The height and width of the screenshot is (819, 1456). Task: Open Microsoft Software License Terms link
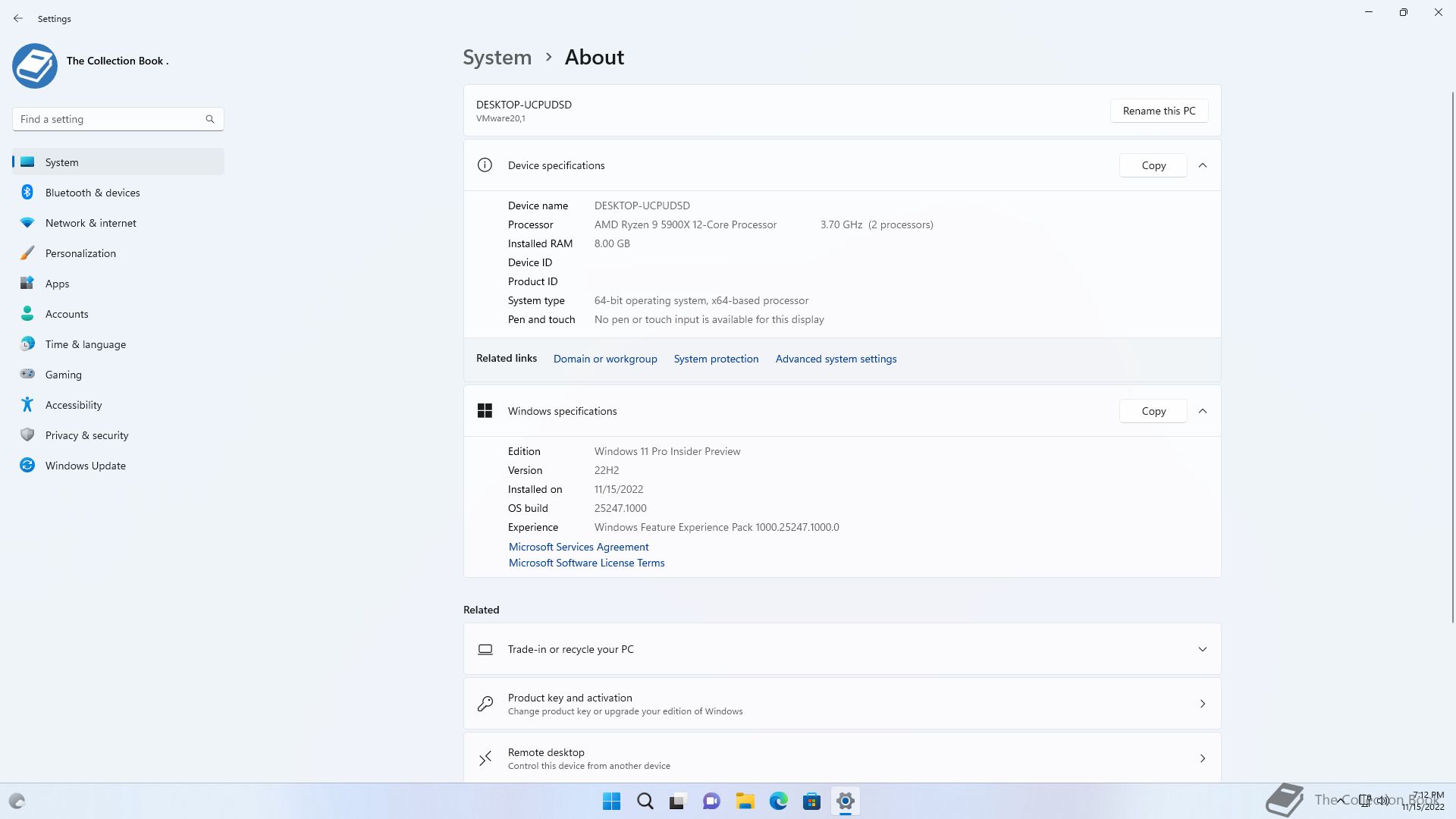(586, 563)
